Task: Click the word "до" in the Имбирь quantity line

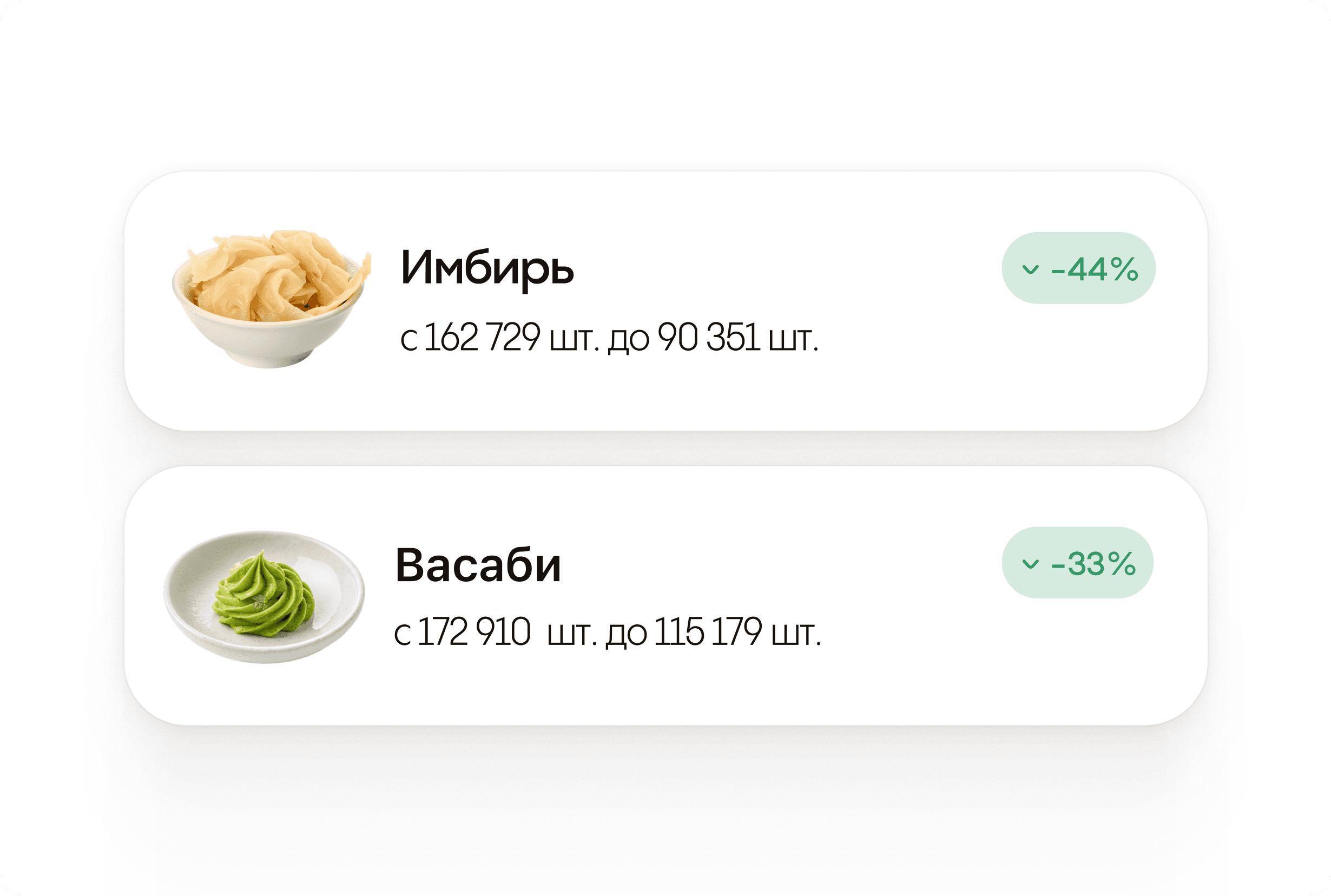Action: (x=628, y=339)
